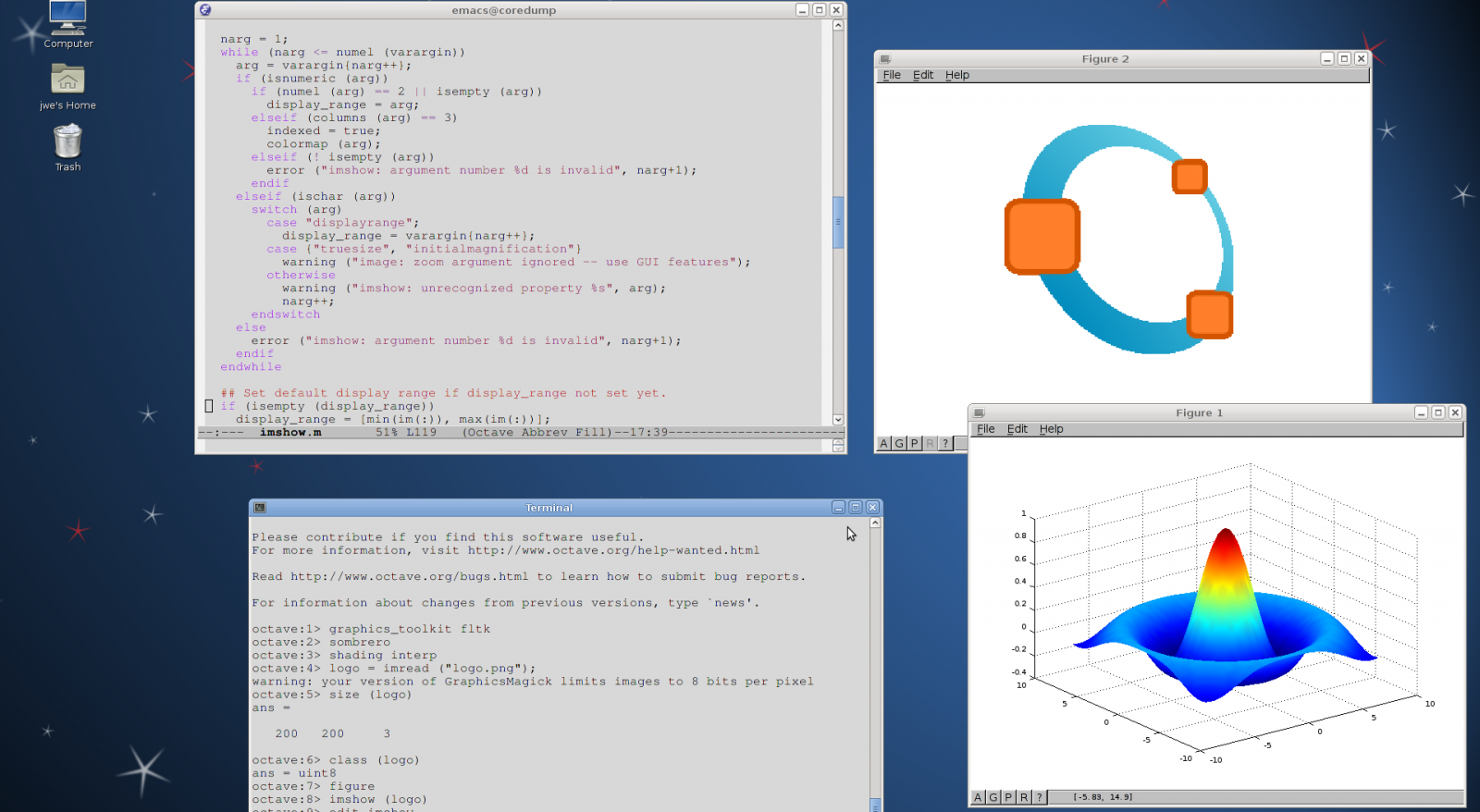1480x812 pixels.
Task: Open the File menu in Figure 1
Action: coord(986,429)
